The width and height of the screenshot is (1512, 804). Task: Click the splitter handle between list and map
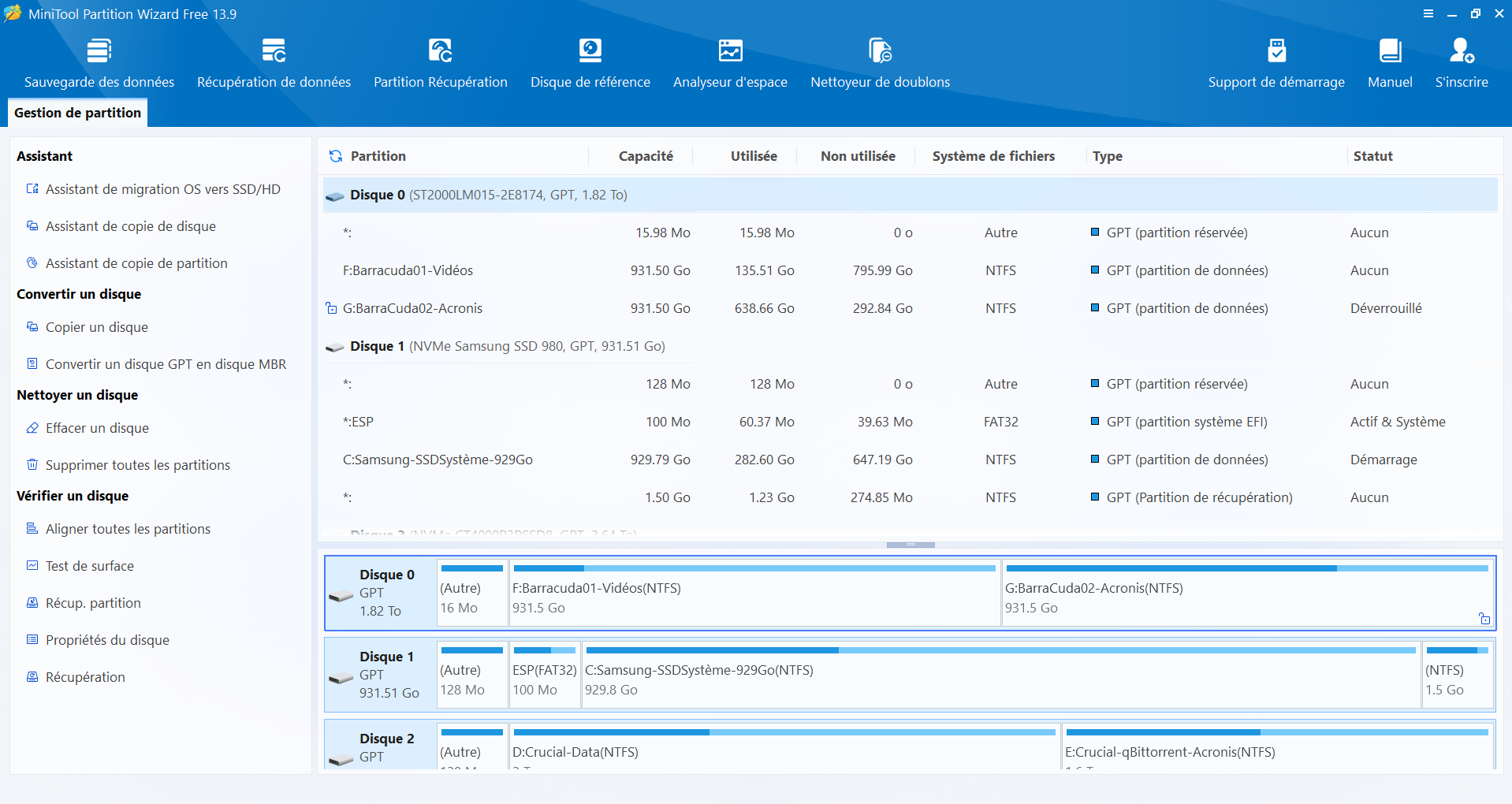(x=911, y=545)
